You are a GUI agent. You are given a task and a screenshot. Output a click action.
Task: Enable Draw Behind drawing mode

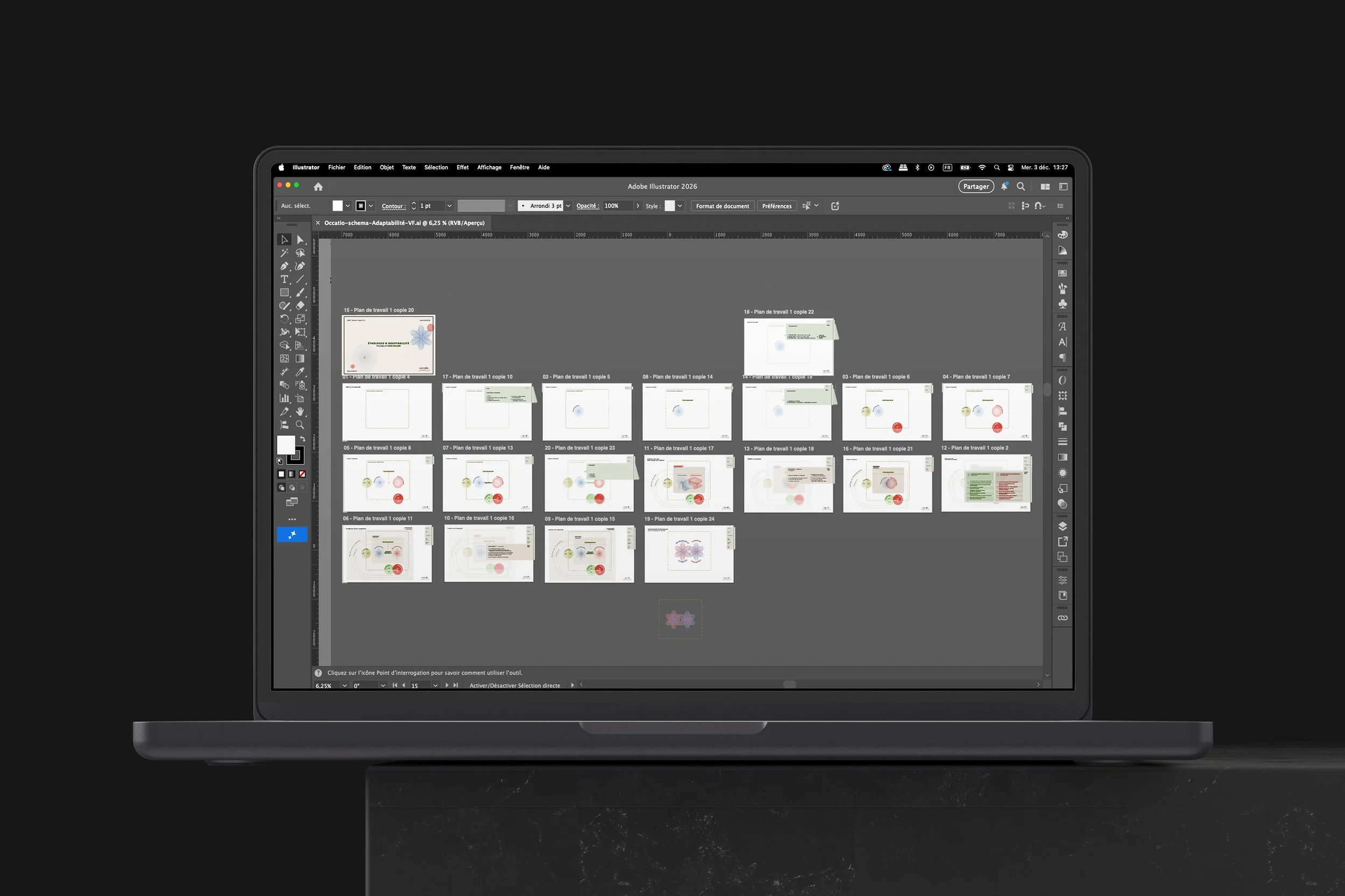coord(292,487)
